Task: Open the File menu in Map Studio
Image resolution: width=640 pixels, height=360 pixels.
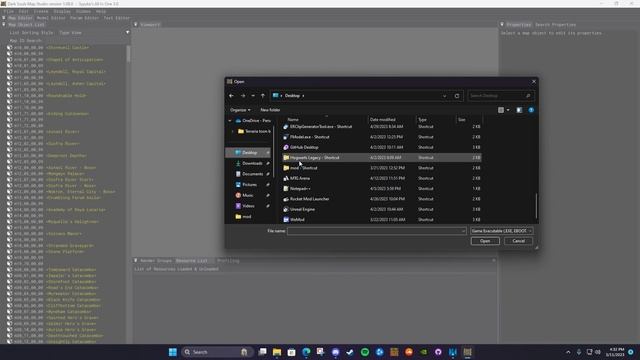Action: (x=9, y=11)
